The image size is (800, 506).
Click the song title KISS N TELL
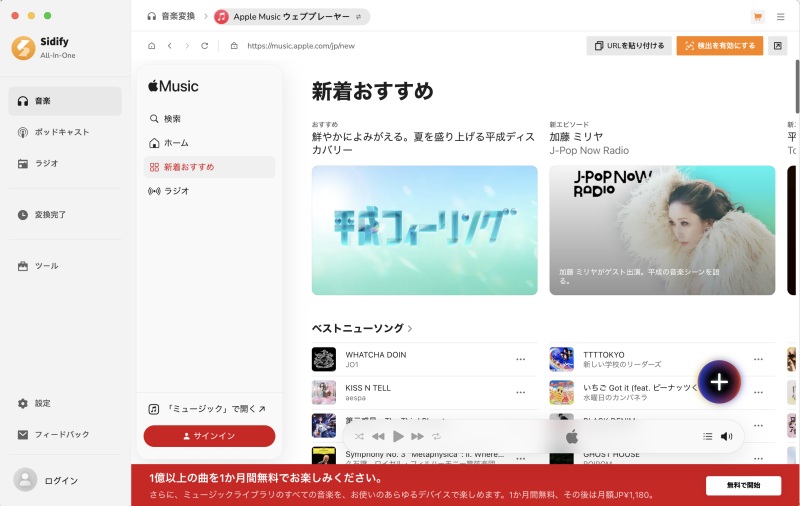368,388
